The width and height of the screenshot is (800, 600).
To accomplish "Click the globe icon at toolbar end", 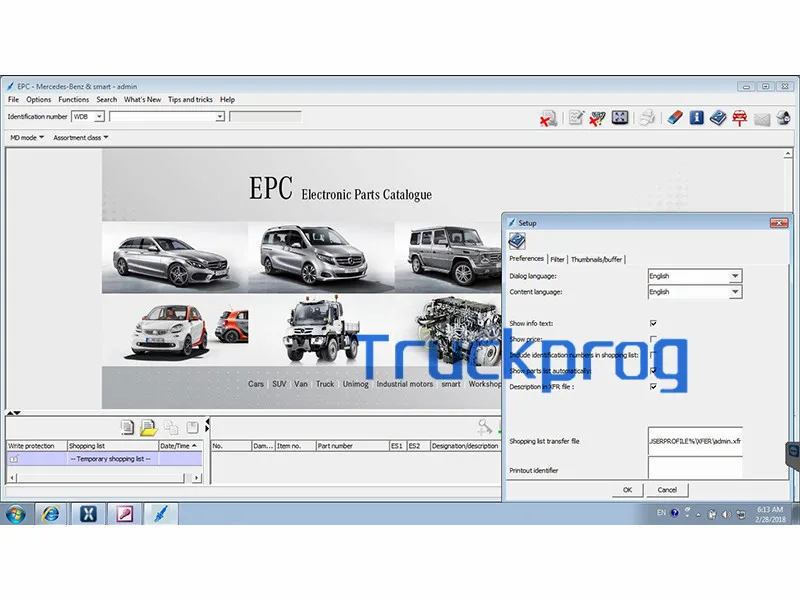I will pos(783,118).
